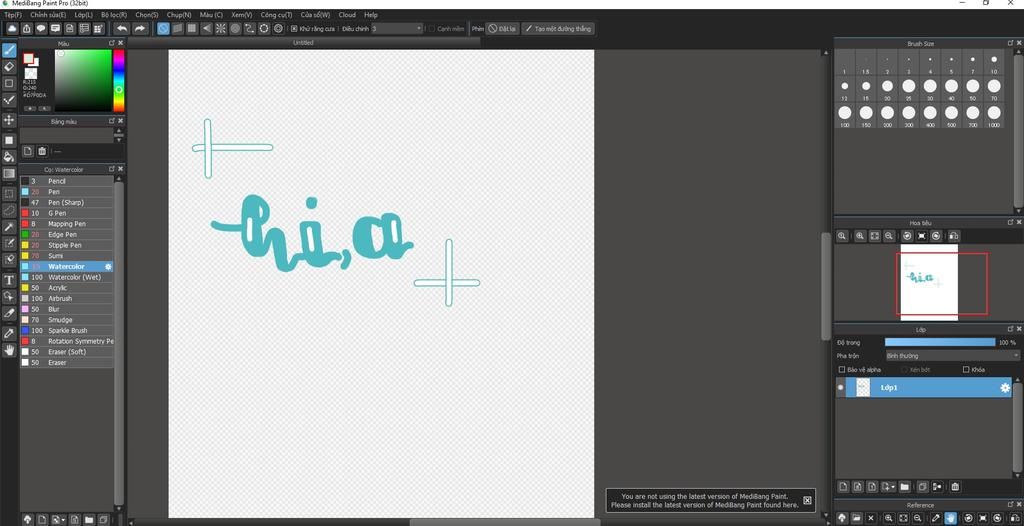This screenshot has width=1024, height=526.
Task: Switch to the Untitled document tab
Action: (303, 42)
